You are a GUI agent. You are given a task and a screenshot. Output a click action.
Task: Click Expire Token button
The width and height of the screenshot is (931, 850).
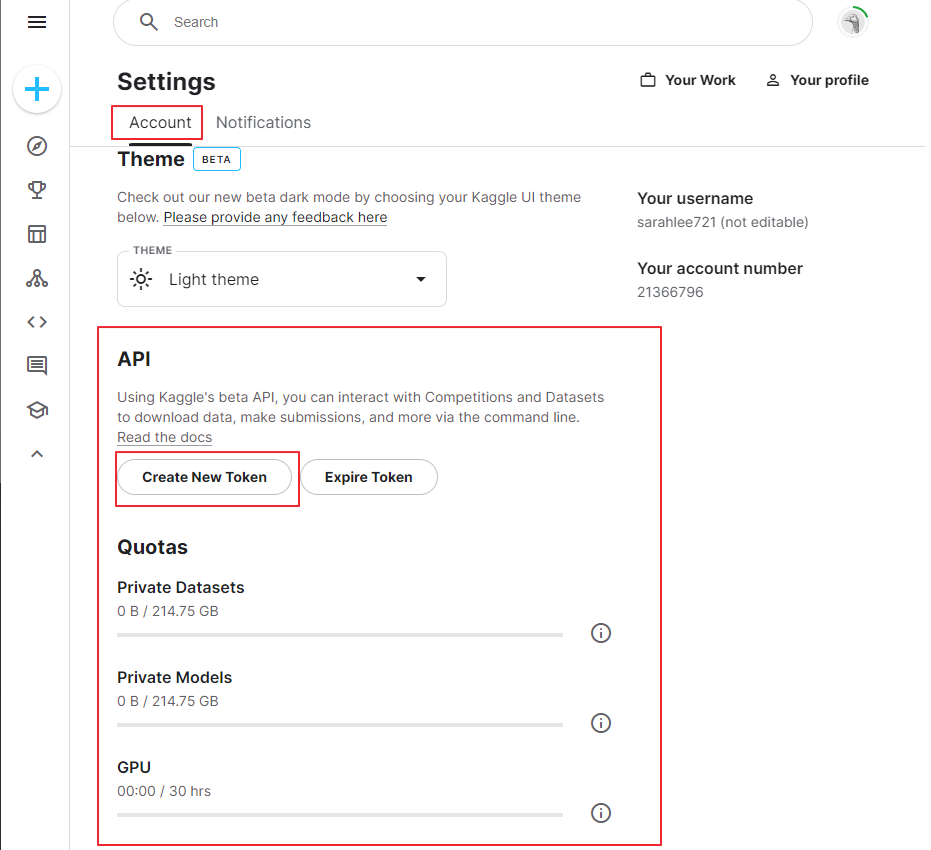point(369,477)
